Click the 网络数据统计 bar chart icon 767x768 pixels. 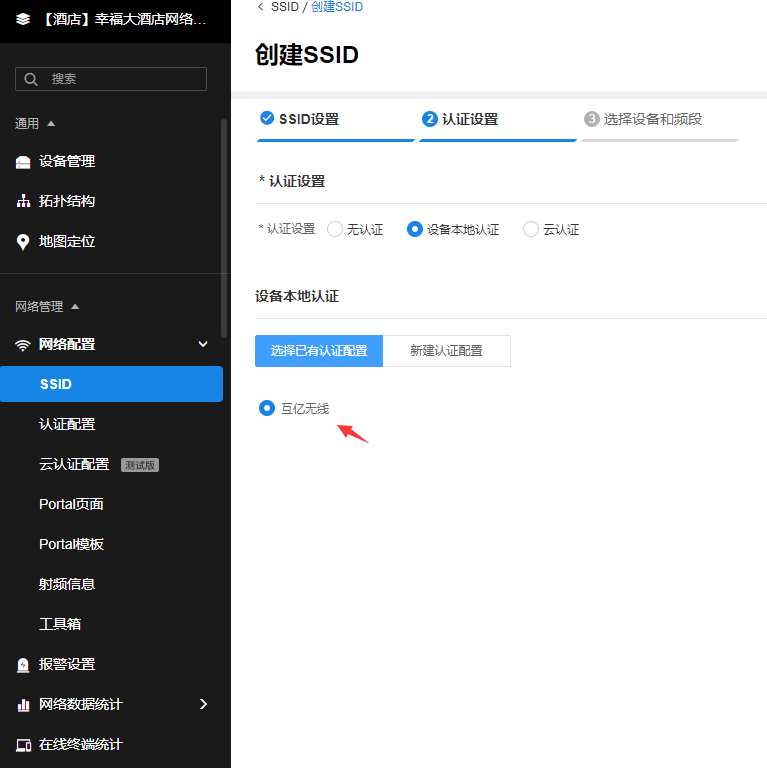pos(23,705)
